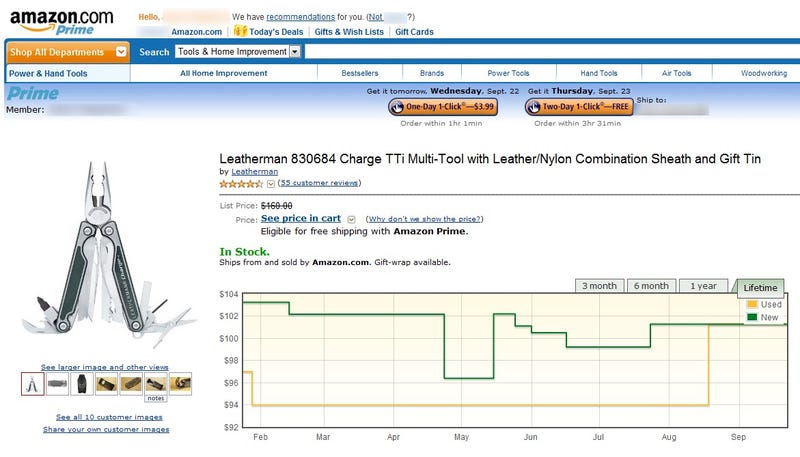The height and width of the screenshot is (457, 800).
Task: Toggle the New price legend swatch
Action: [x=752, y=317]
